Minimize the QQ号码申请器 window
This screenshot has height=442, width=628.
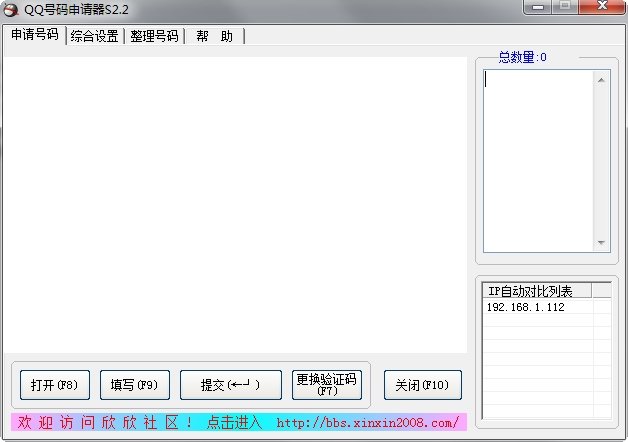coord(538,7)
